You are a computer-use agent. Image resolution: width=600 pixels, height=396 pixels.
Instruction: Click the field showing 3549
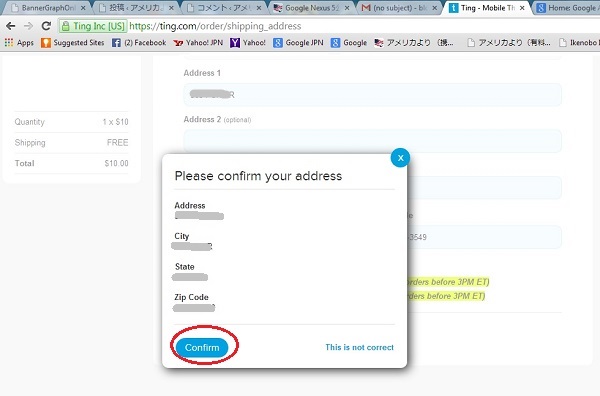coord(484,237)
